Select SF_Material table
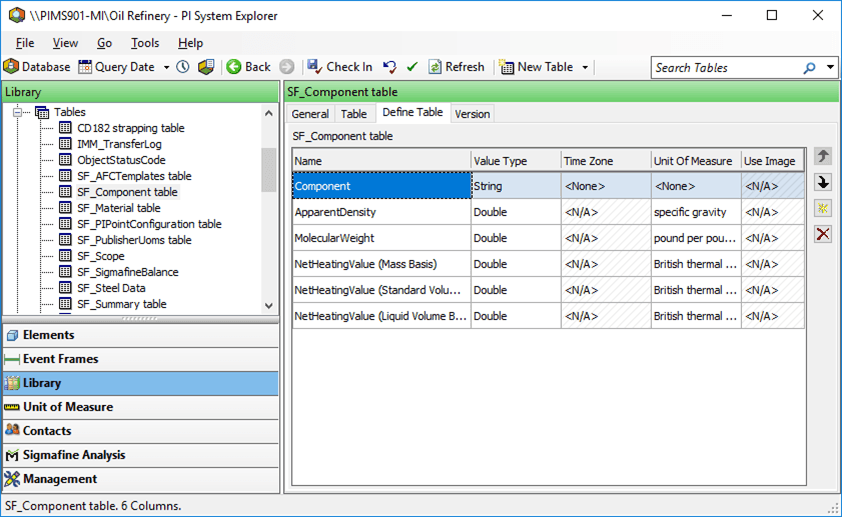Screen dimensions: 842x517 [119, 208]
